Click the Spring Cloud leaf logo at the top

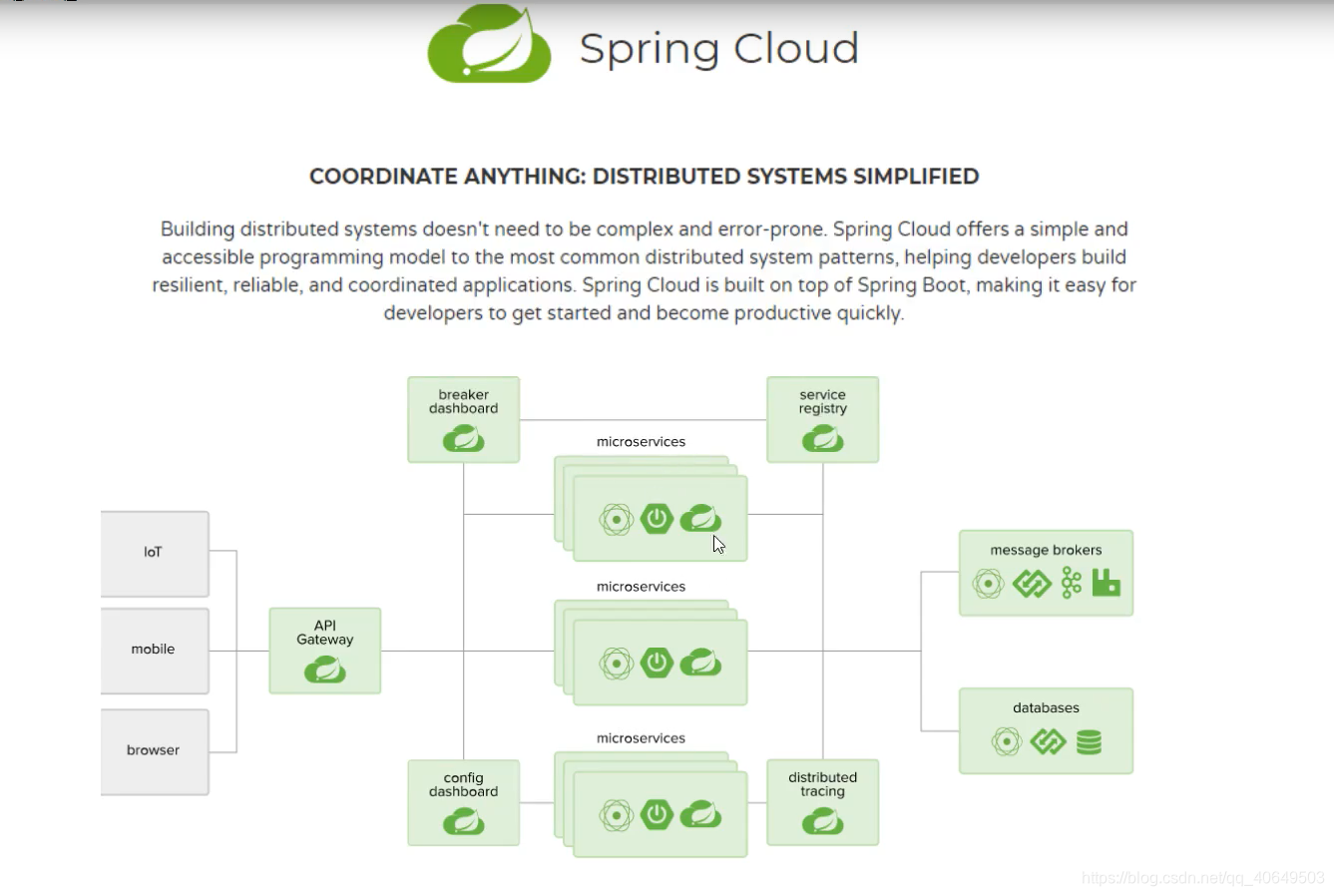click(489, 44)
